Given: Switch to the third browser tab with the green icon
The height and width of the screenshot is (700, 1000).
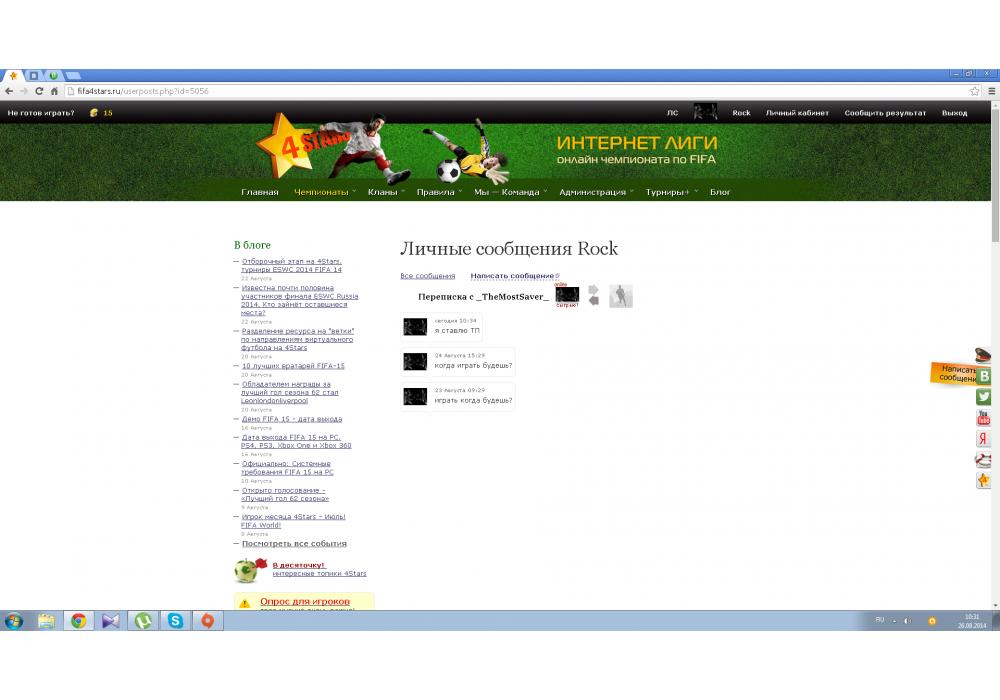Looking at the screenshot, I should [54, 75].
